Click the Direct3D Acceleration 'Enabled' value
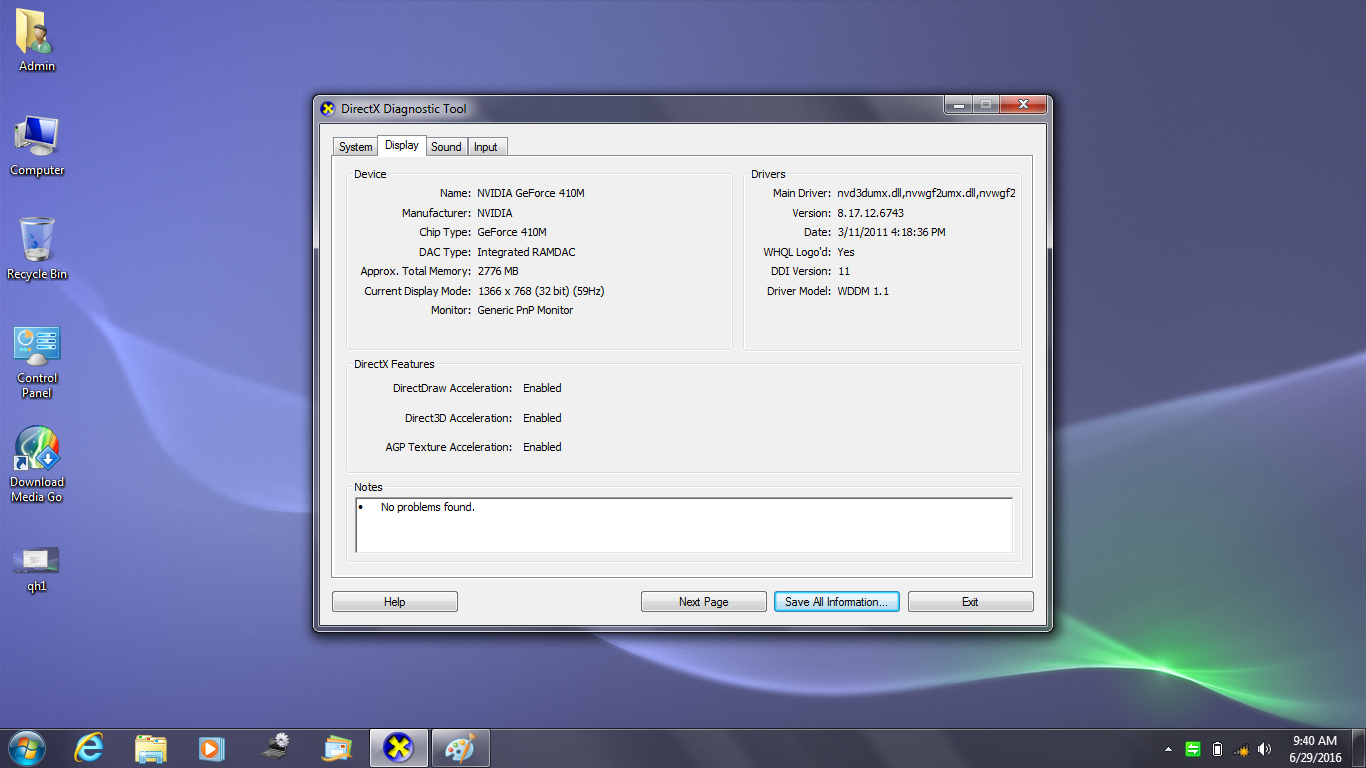Viewport: 1366px width, 768px height. coord(542,418)
